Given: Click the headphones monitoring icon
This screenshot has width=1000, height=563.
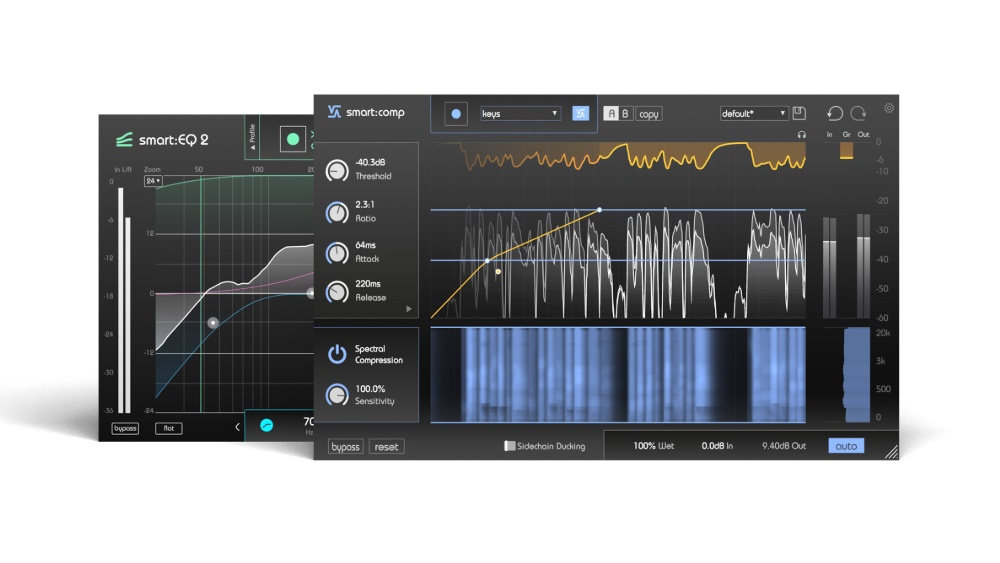Looking at the screenshot, I should (801, 134).
